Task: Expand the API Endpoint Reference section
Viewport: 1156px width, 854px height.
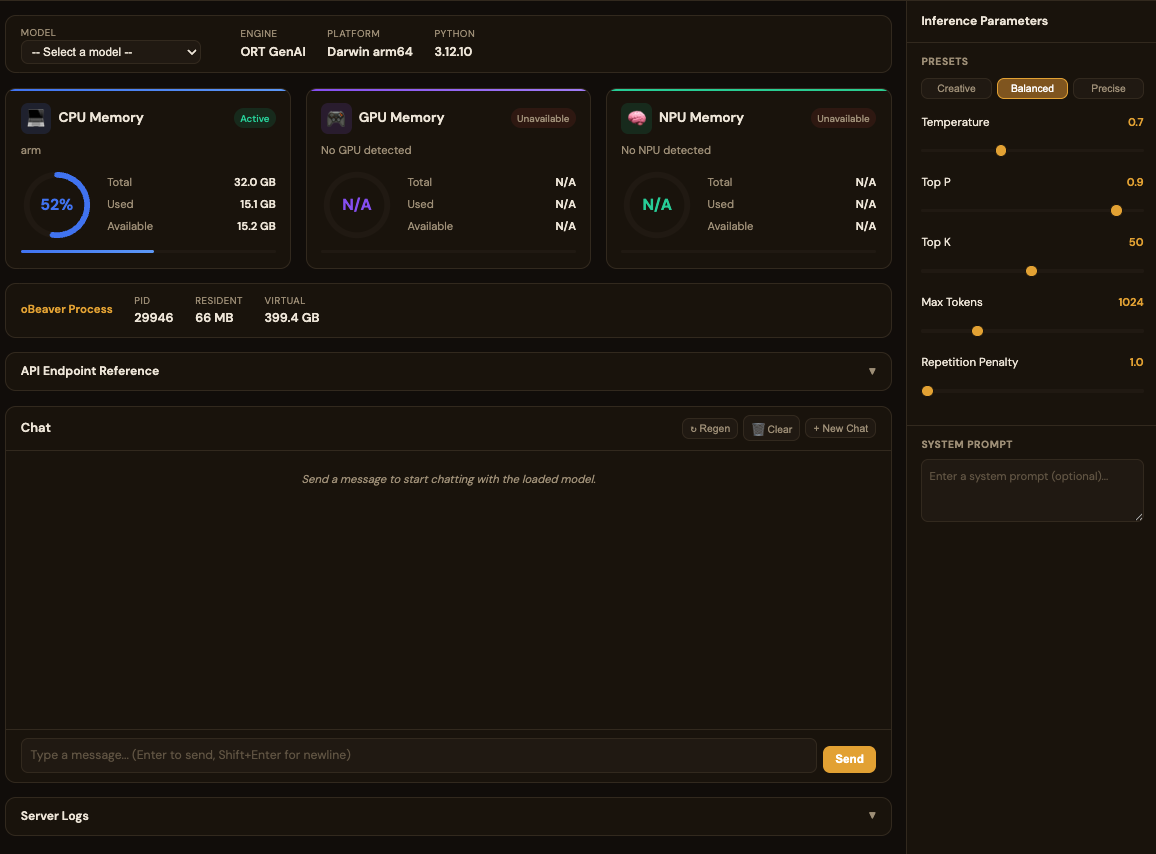Action: (448, 371)
